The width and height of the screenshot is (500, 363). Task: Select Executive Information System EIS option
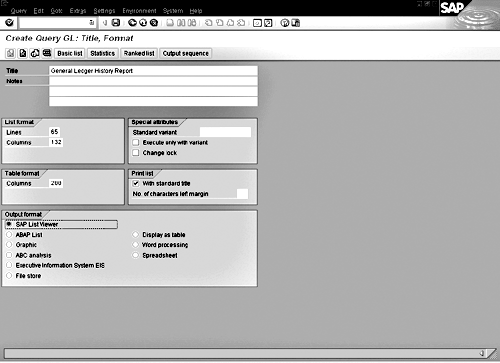click(9, 265)
